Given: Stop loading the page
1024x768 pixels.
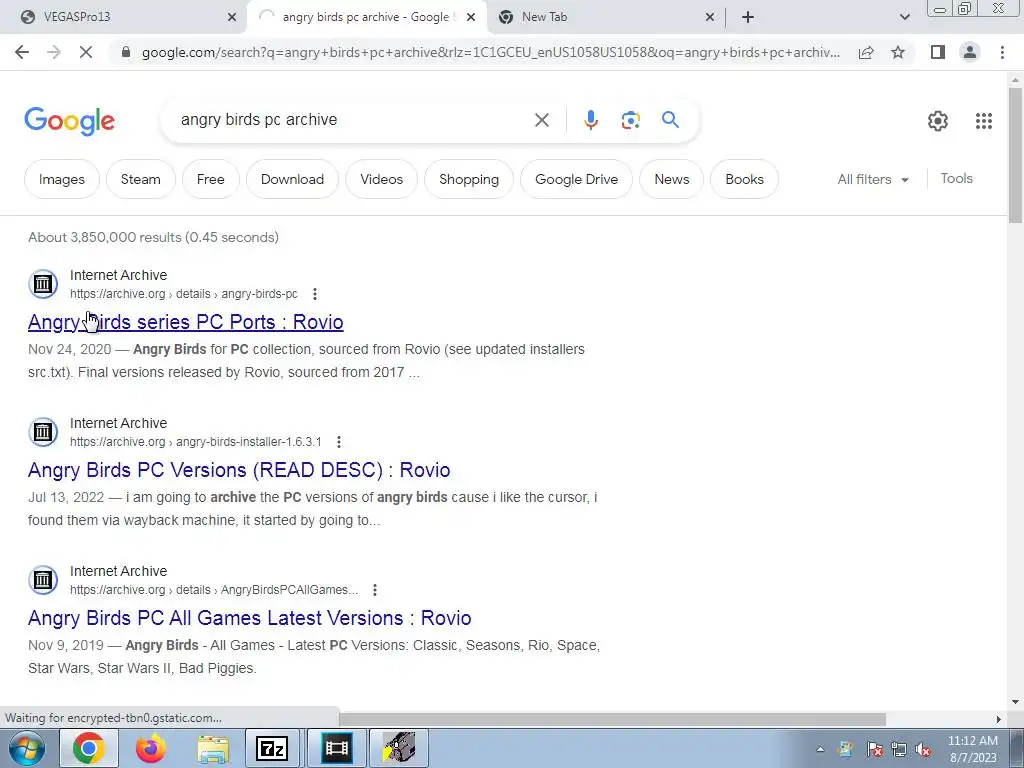Looking at the screenshot, I should pos(86,52).
